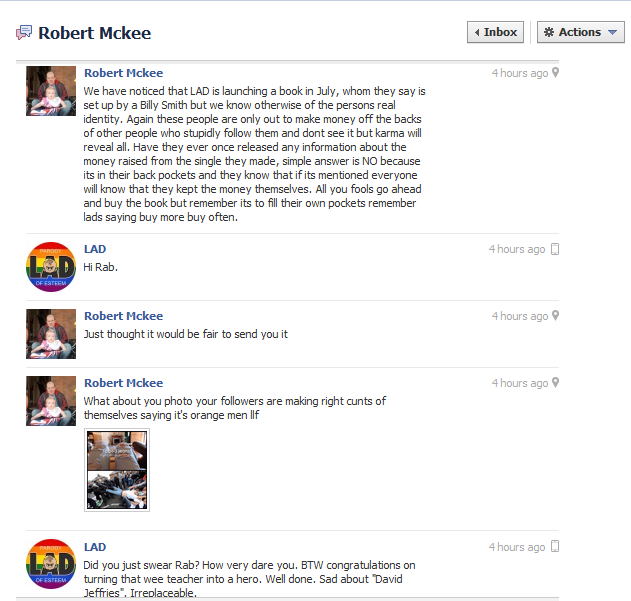This screenshot has height=601, width=631.
Task: Open Robert Mckee's profile from first message
Action: [x=124, y=73]
